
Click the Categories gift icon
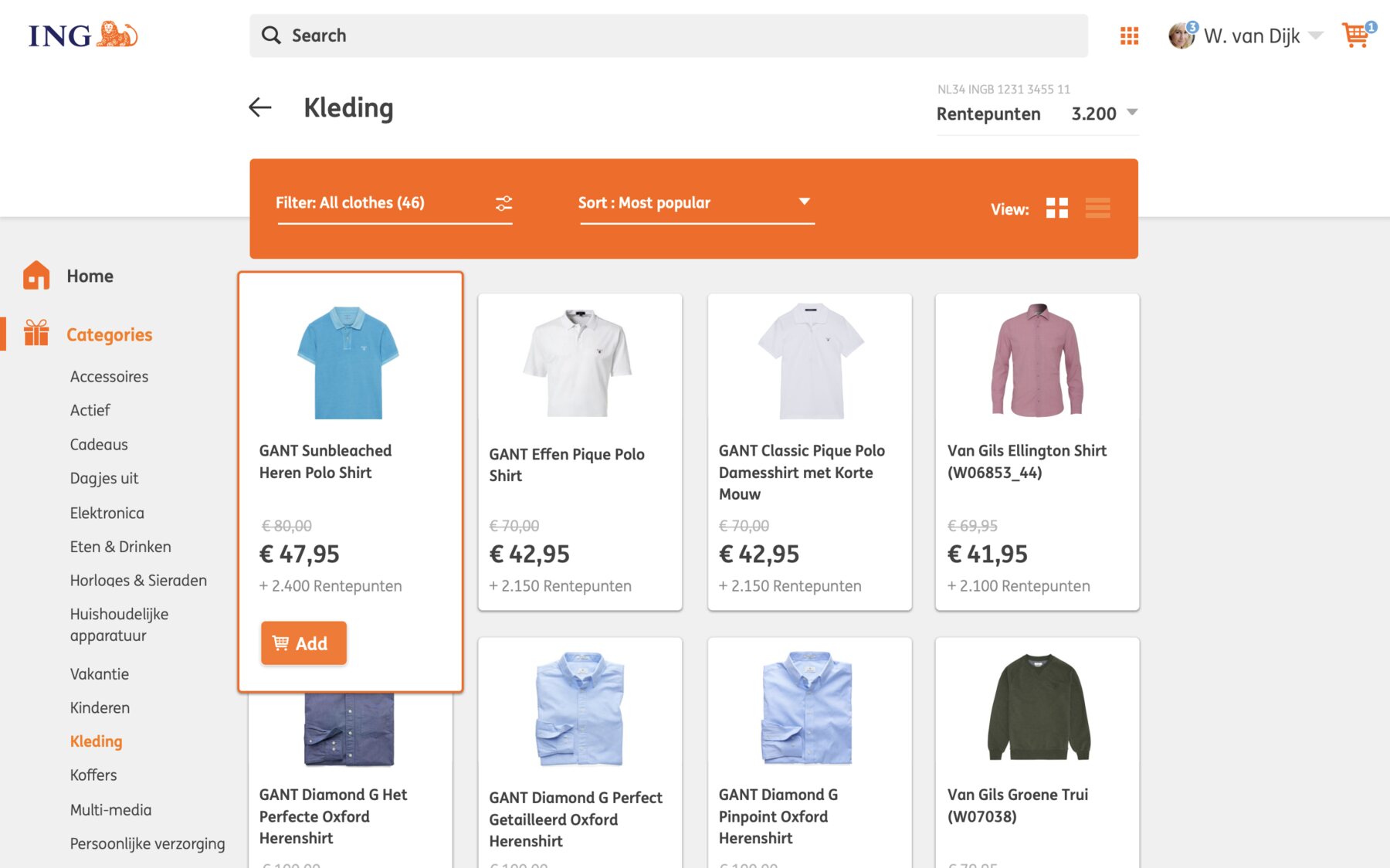(36, 334)
